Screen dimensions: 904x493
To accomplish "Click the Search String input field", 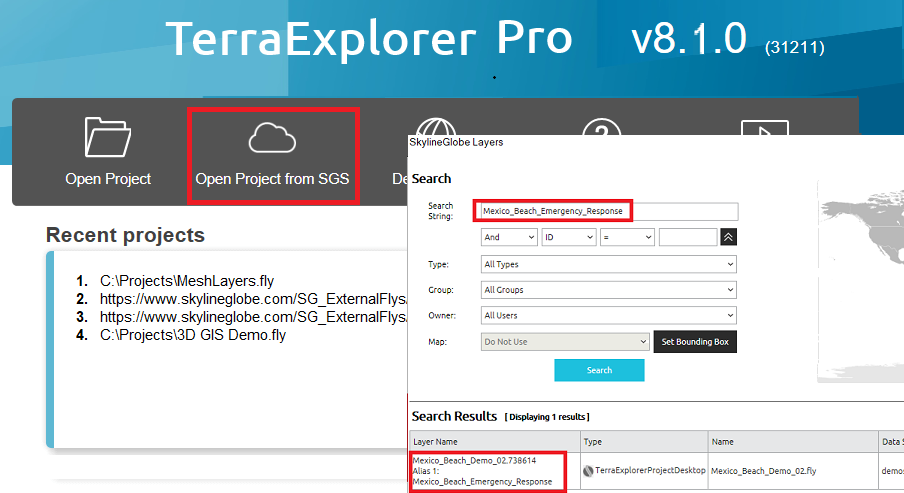I will (609, 211).
